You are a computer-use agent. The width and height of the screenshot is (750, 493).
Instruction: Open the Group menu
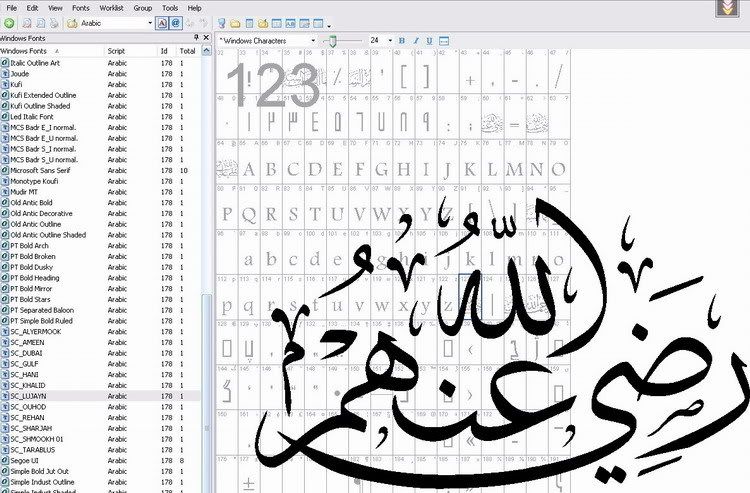click(x=143, y=8)
